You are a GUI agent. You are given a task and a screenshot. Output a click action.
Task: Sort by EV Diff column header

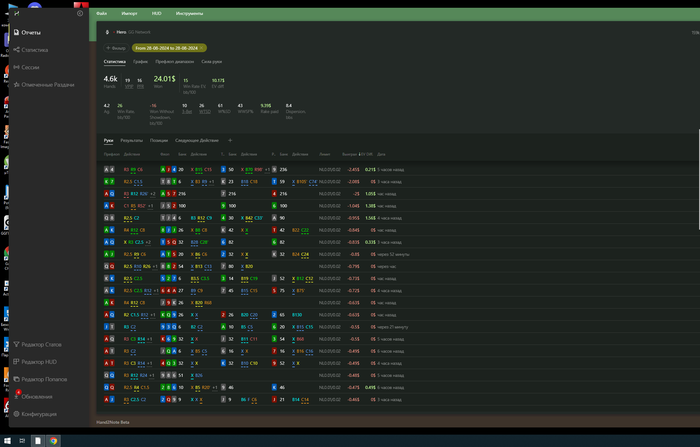367,154
